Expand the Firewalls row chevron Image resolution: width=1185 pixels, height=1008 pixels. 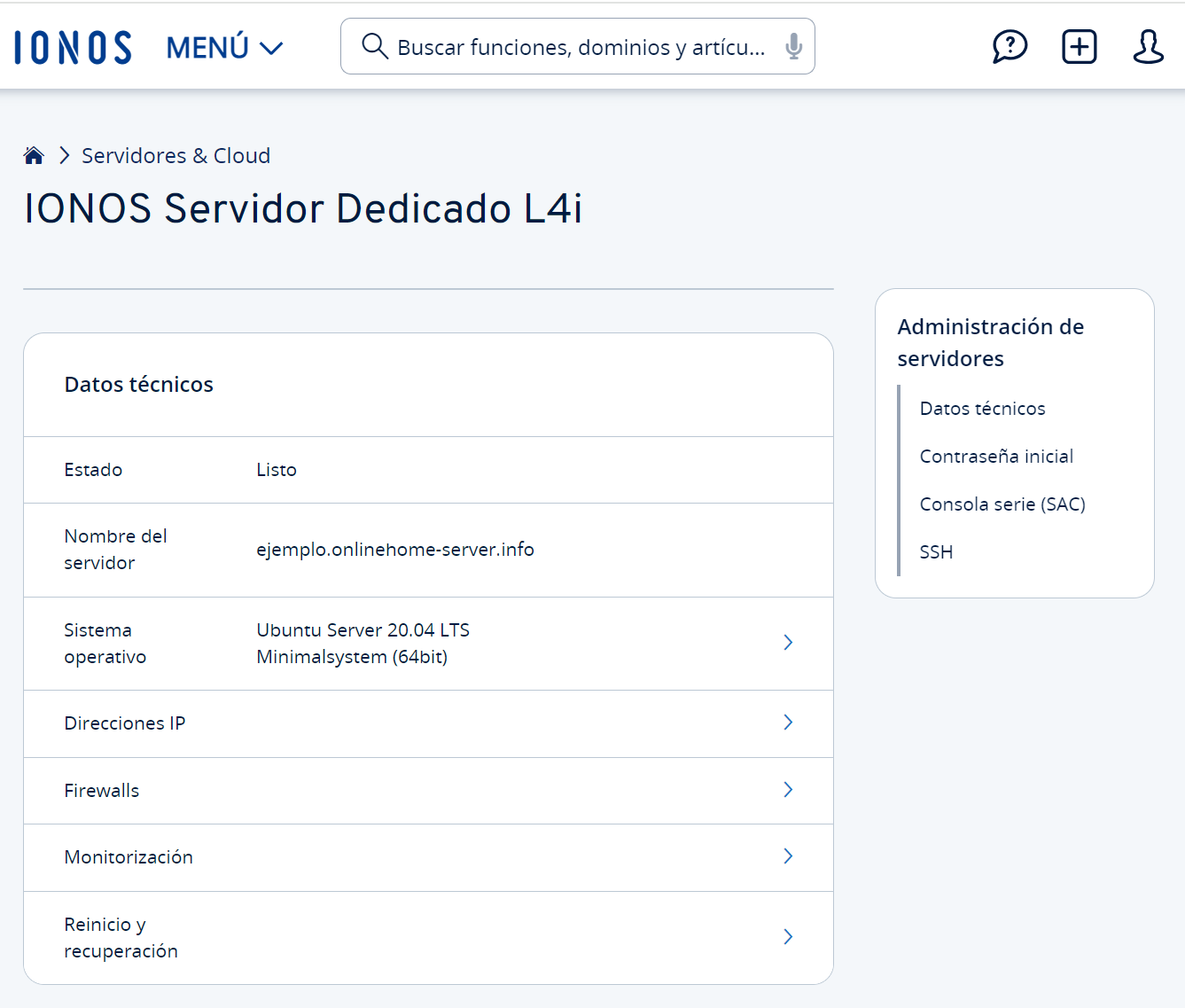788,790
